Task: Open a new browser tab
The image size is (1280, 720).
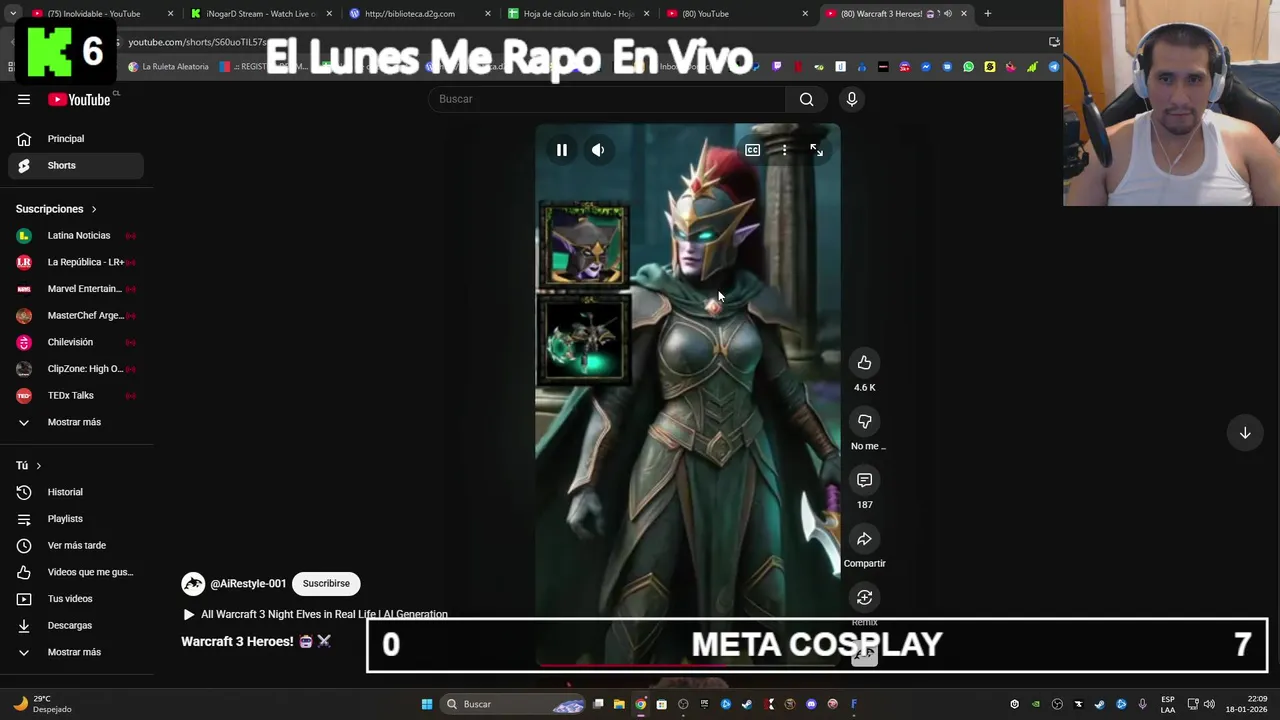Action: (987, 14)
